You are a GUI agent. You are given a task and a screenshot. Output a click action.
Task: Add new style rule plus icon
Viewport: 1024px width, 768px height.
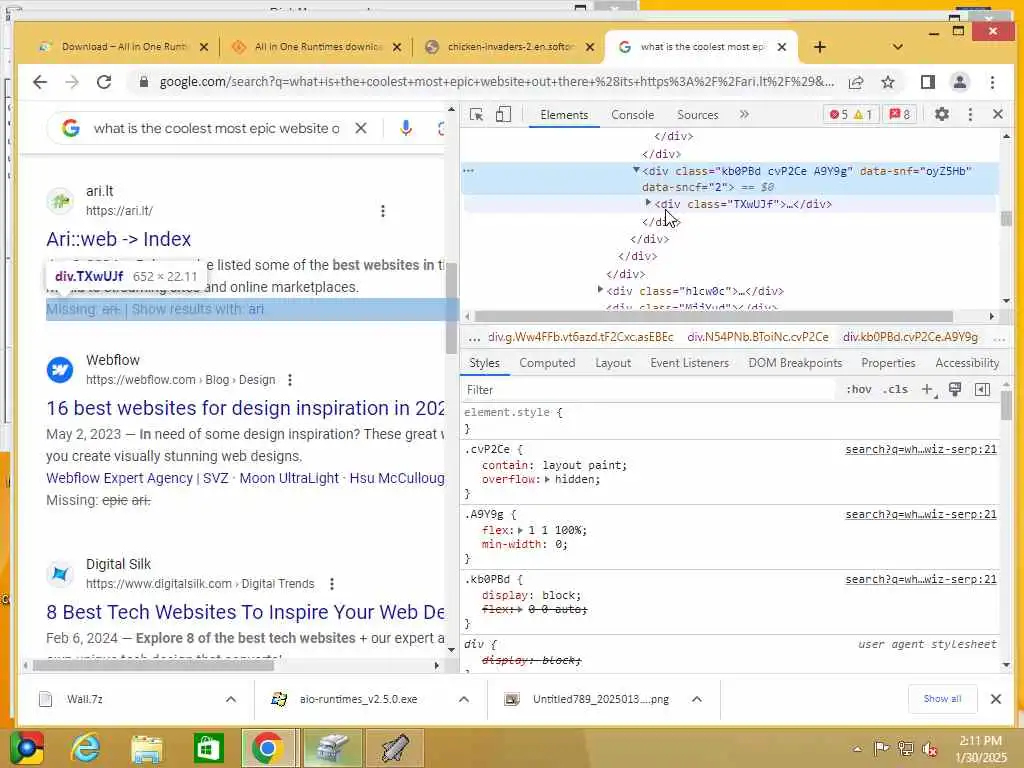(x=927, y=389)
